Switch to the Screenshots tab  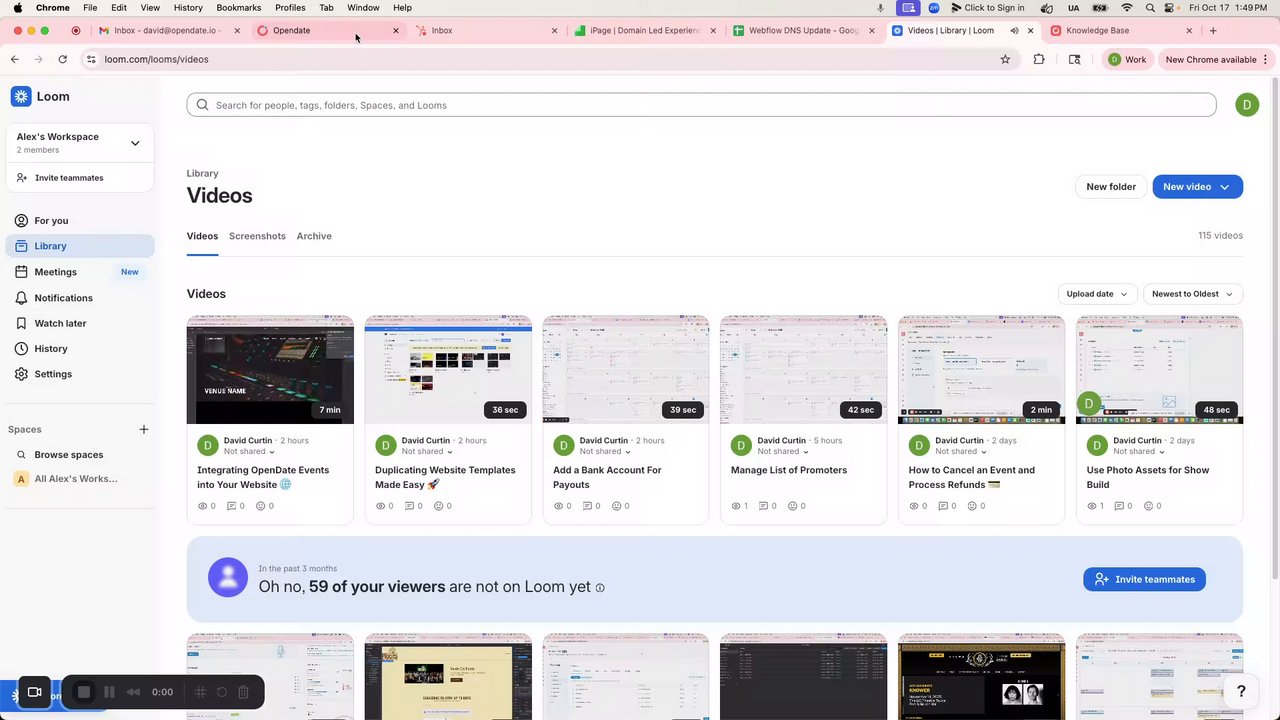point(257,236)
